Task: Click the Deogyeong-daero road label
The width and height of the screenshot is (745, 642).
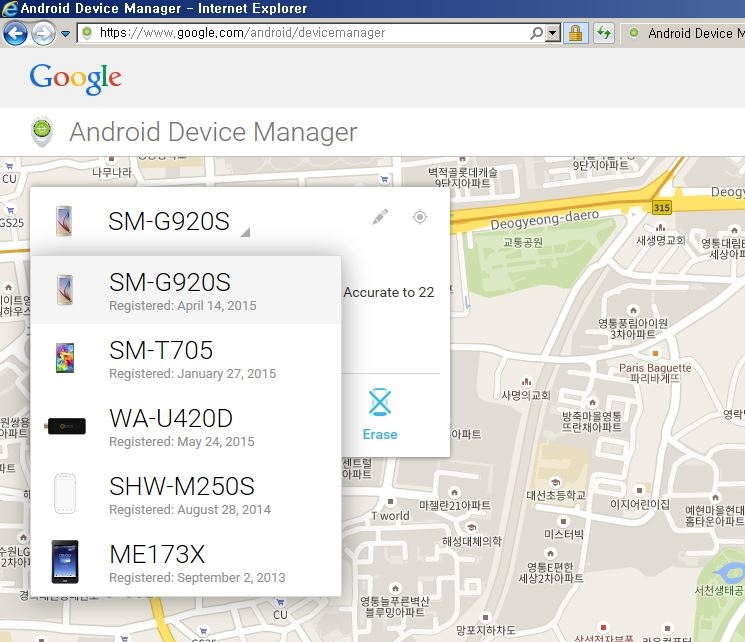Action: pyautogui.click(x=544, y=219)
